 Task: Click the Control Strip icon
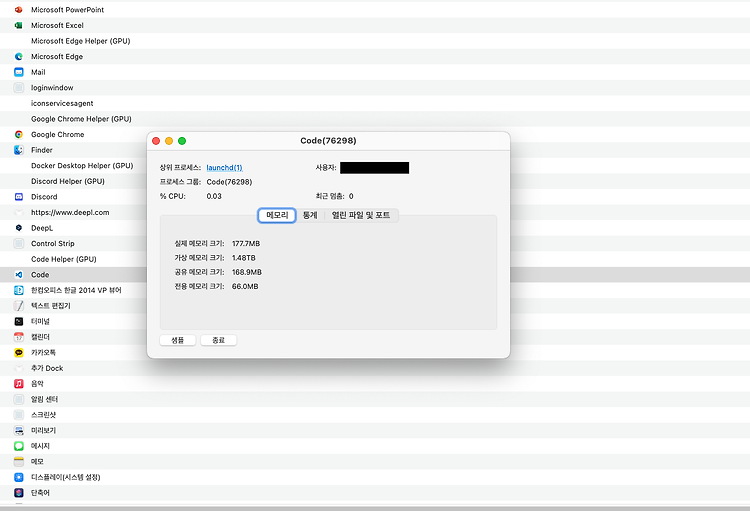(19, 244)
